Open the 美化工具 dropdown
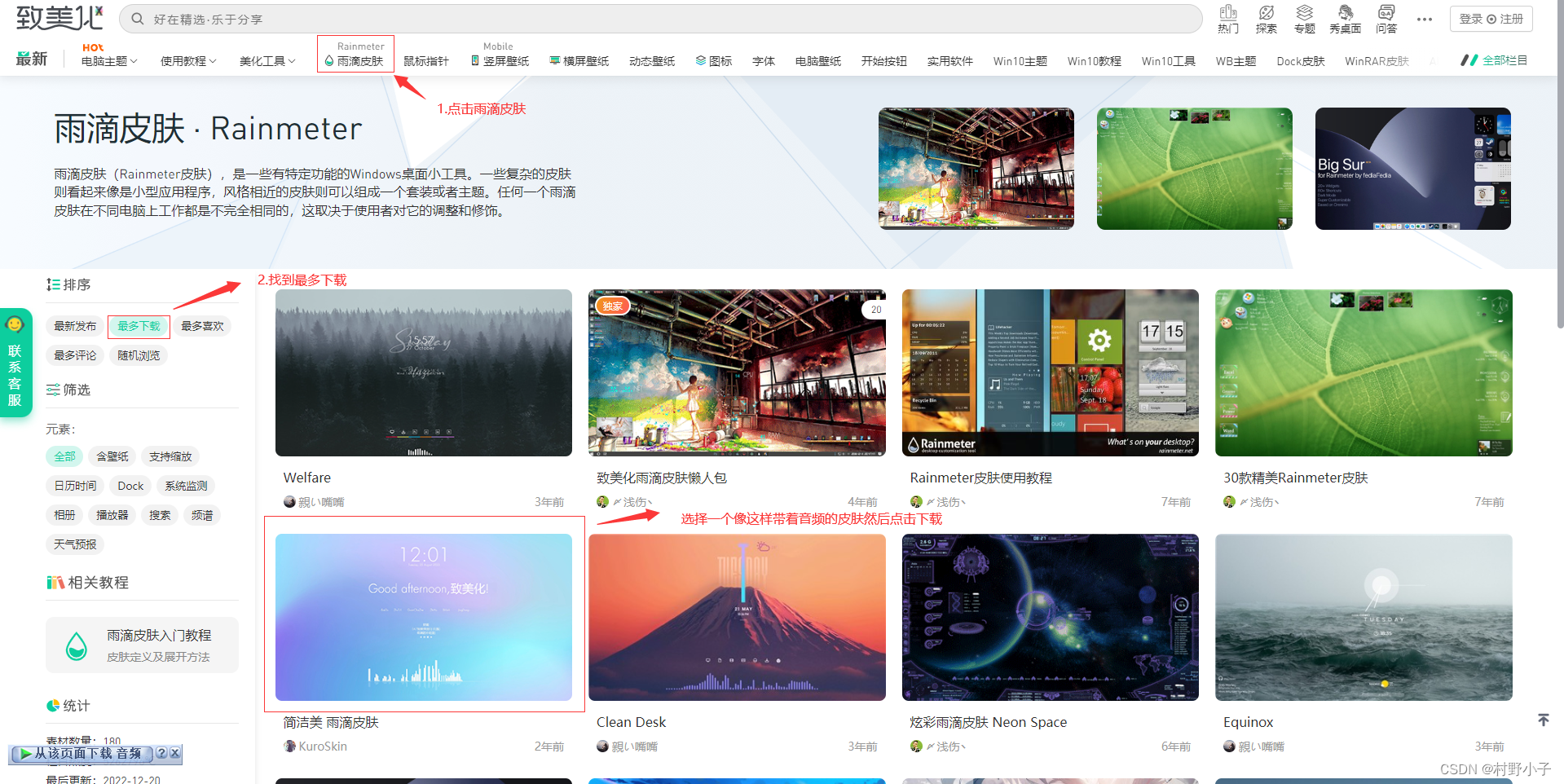The width and height of the screenshot is (1564, 784). [267, 60]
